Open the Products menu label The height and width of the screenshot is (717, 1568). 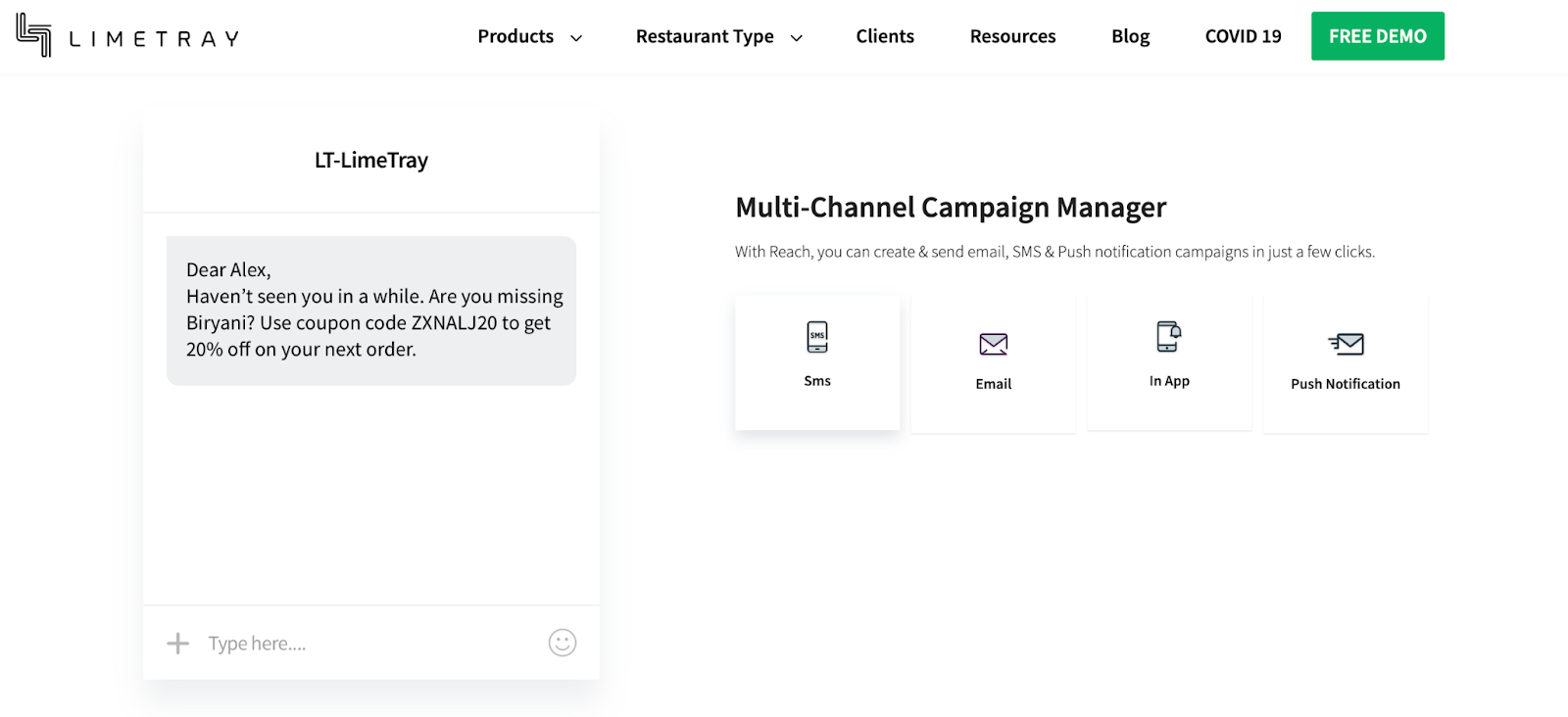coord(515,36)
